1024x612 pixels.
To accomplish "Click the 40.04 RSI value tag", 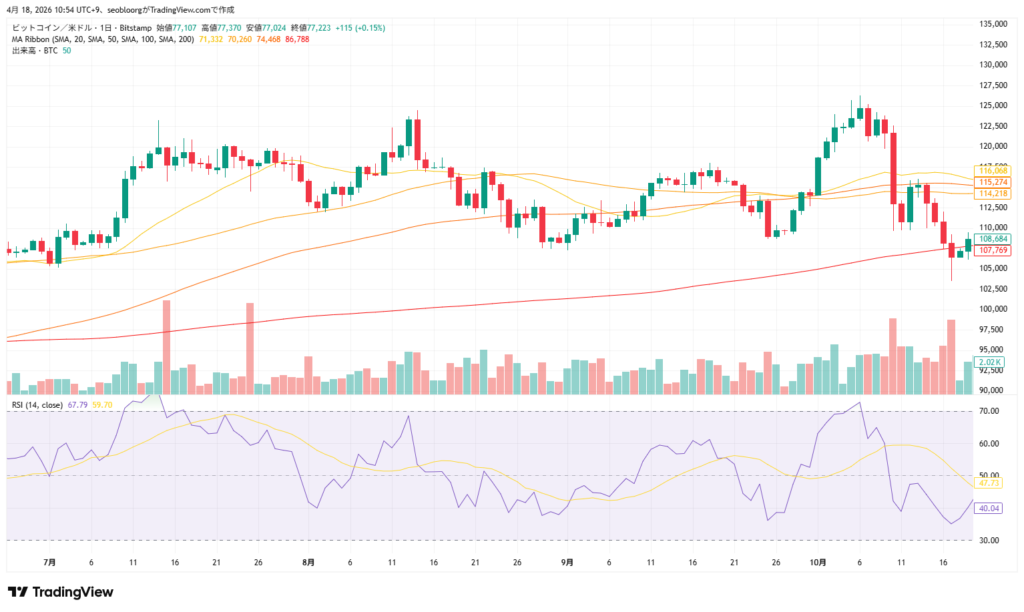I will pos(989,508).
